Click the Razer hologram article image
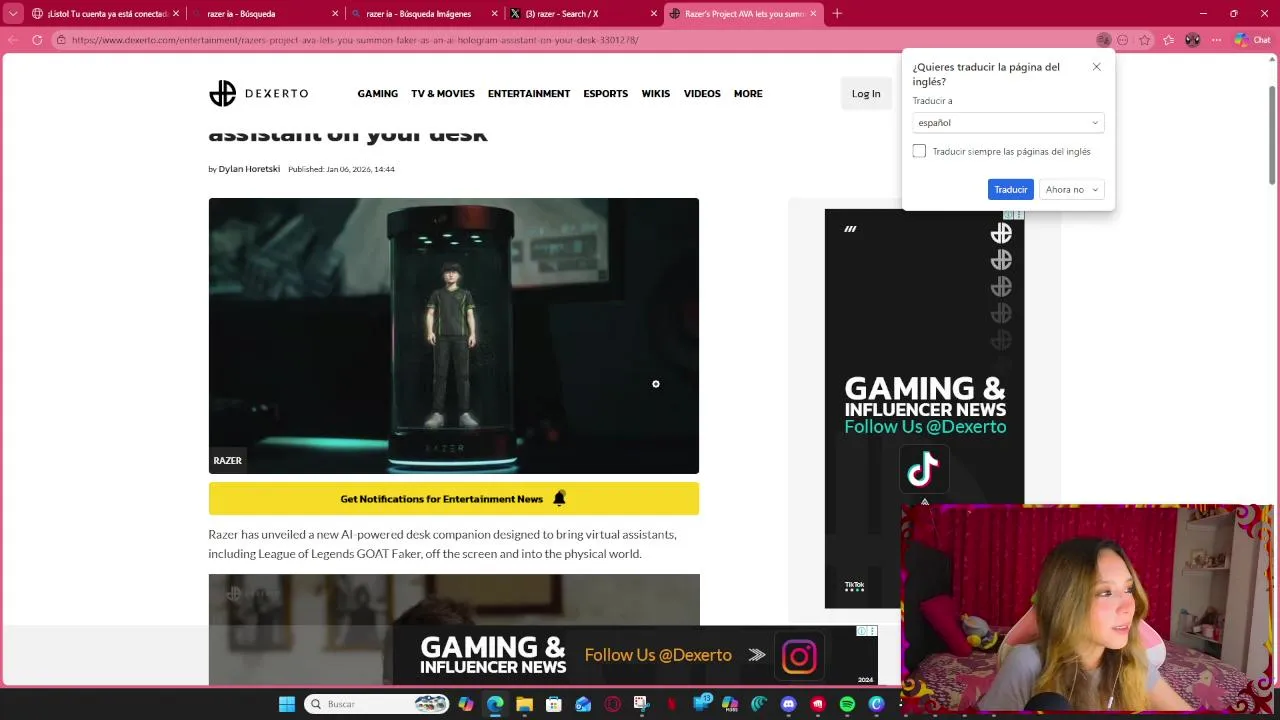This screenshot has width=1280, height=720. click(x=454, y=336)
